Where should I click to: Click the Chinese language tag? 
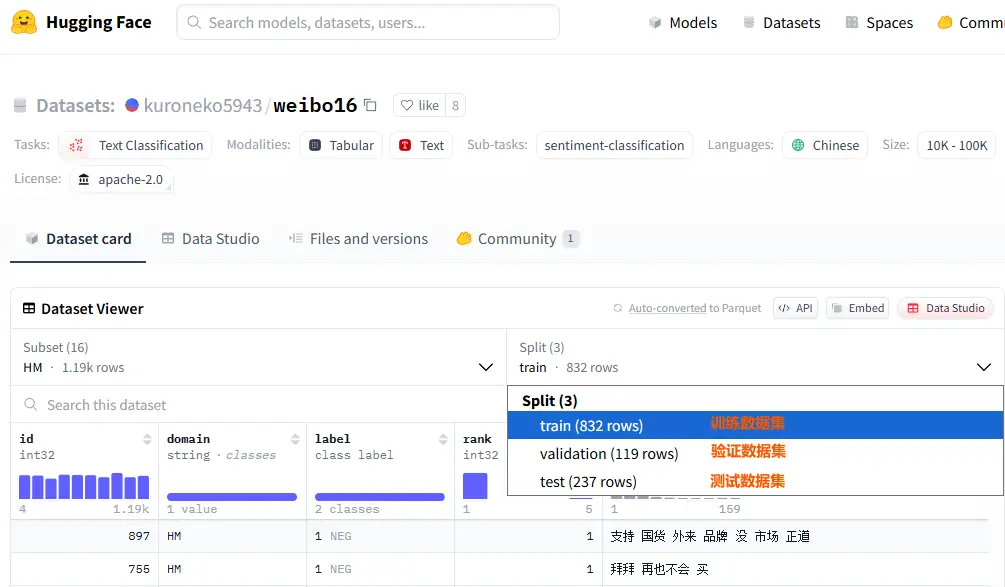point(825,145)
